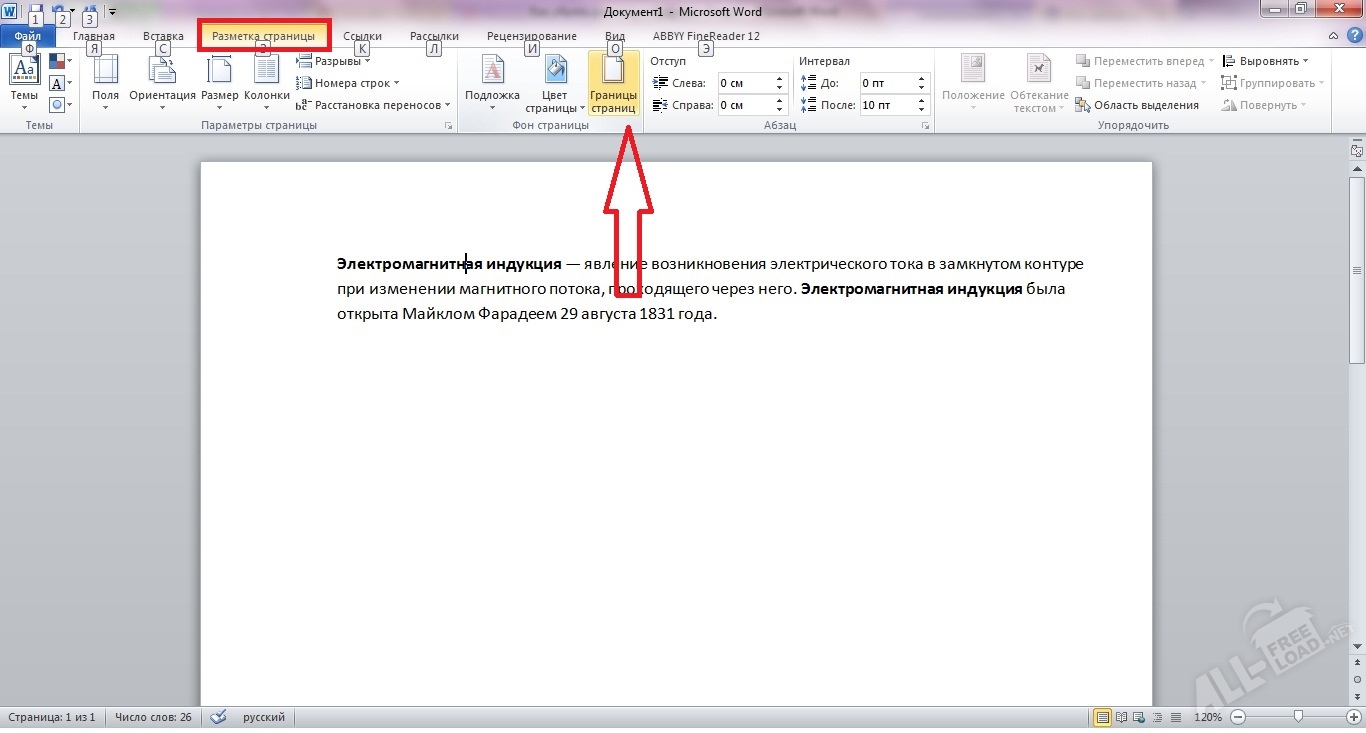Click the Границы страниц button
The image size is (1366, 733).
point(613,82)
